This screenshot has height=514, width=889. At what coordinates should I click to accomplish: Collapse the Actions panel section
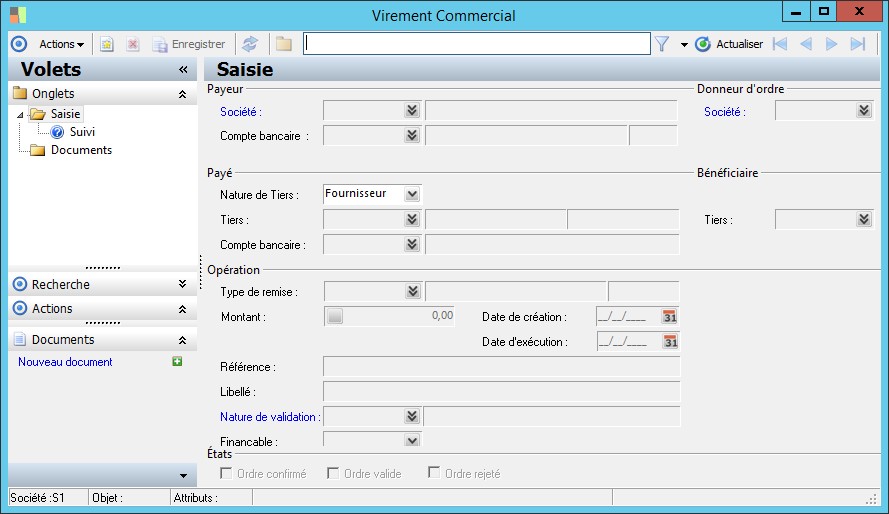click(x=182, y=309)
